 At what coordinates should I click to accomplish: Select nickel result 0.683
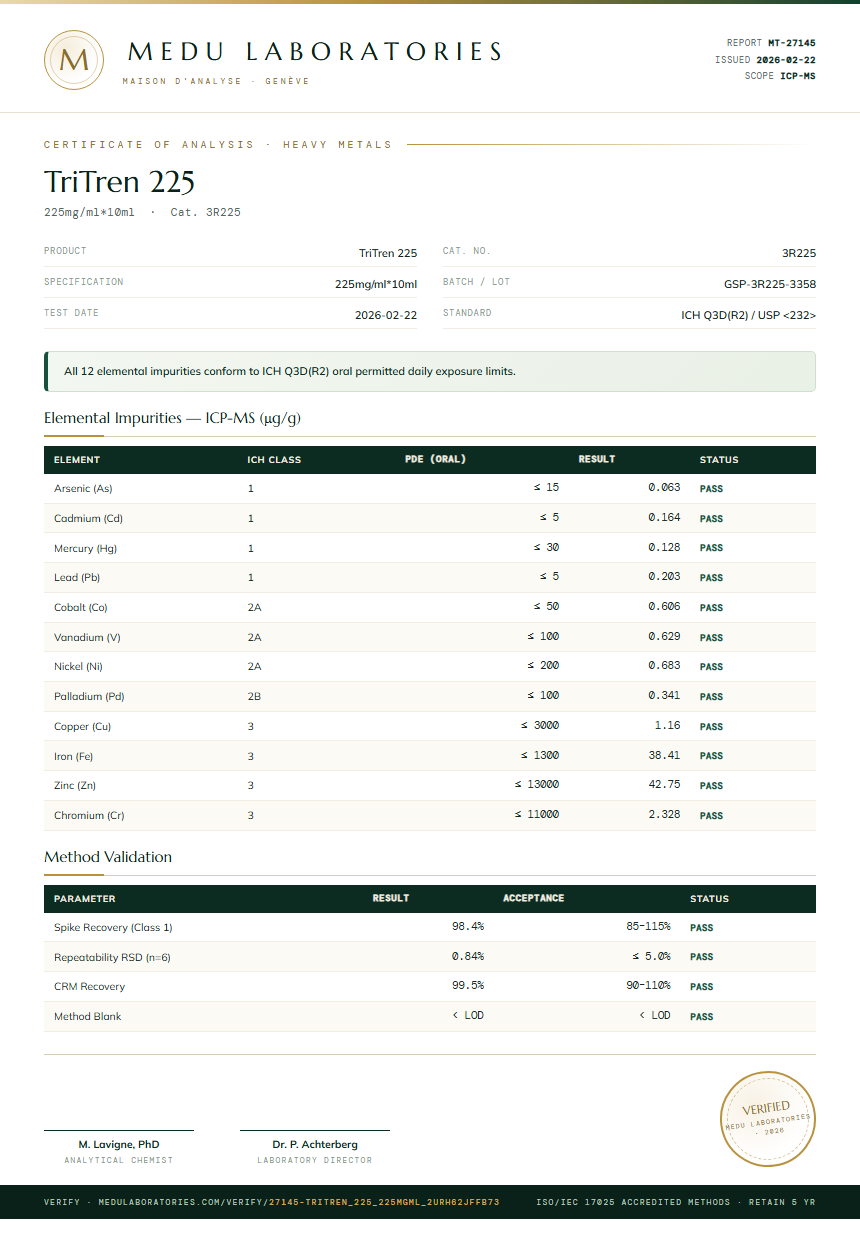click(x=664, y=665)
